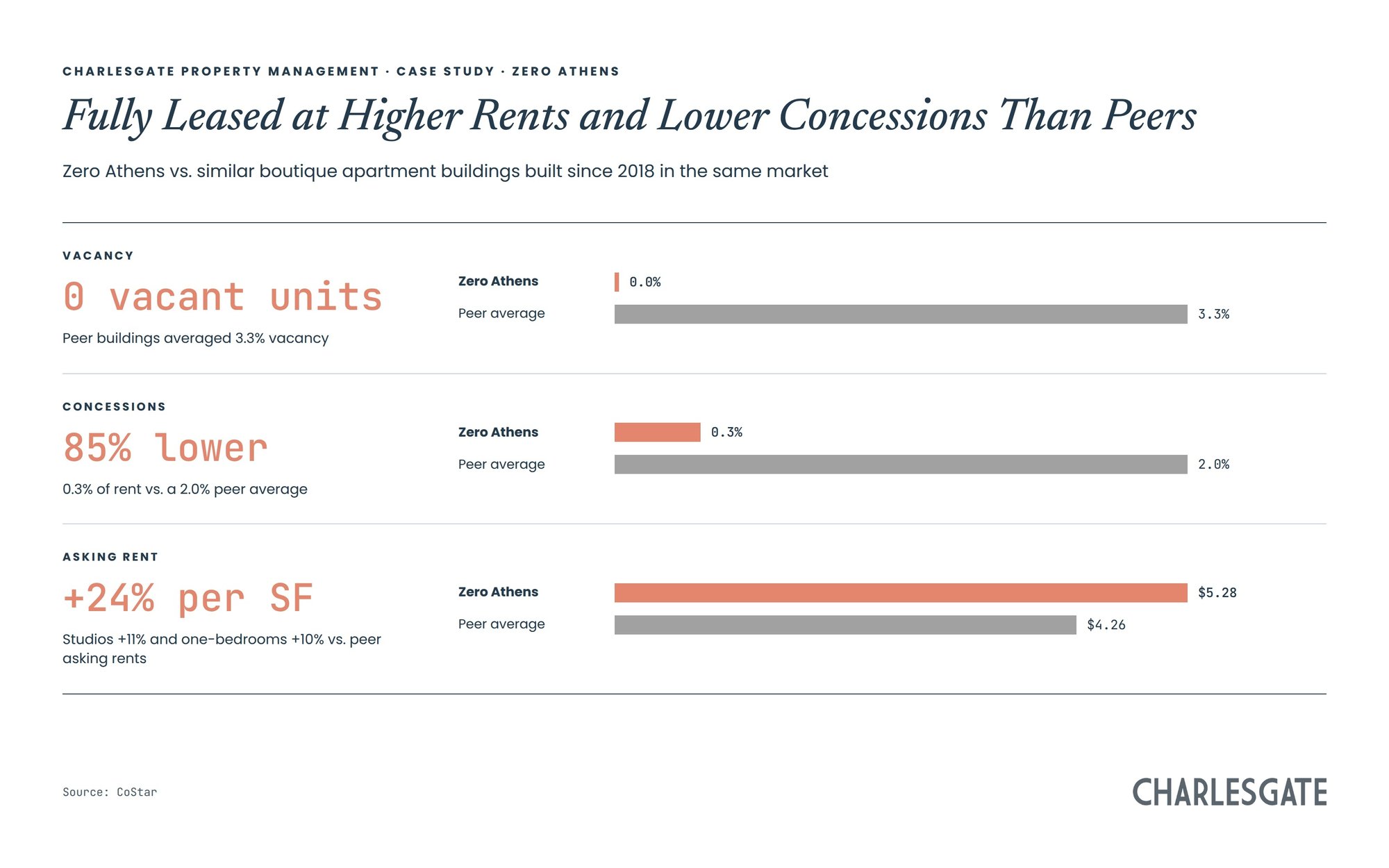Viewport: 1389px width, 868px height.
Task: Click the Source: CoStar note
Action: coord(110,792)
